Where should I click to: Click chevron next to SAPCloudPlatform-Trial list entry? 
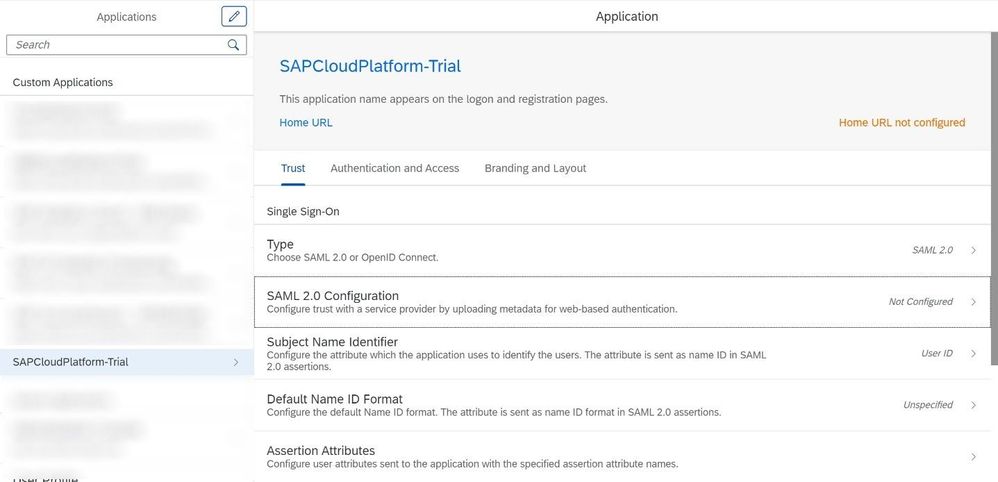236,362
